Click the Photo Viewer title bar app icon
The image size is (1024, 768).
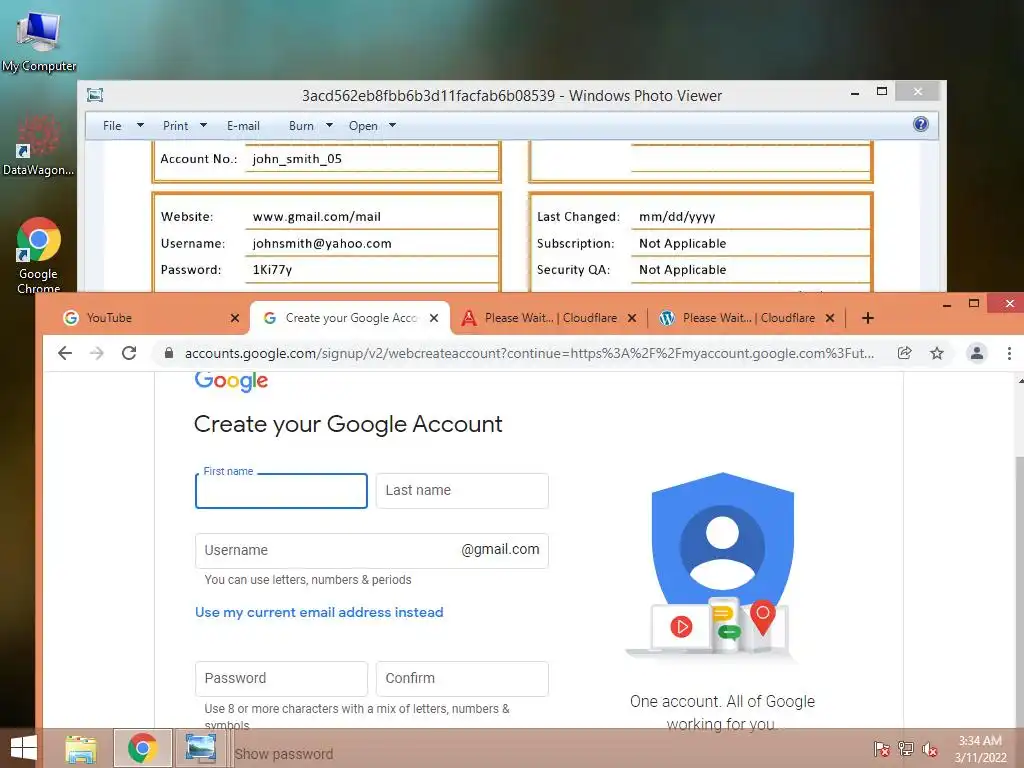tap(95, 95)
